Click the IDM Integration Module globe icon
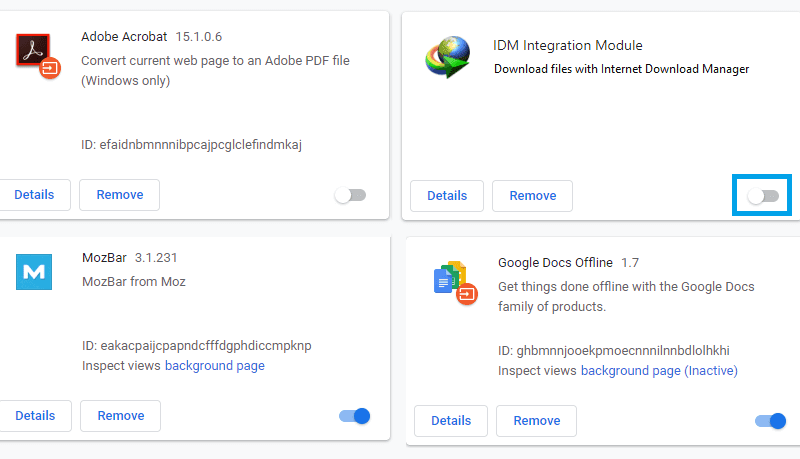800x459 pixels. coord(447,57)
